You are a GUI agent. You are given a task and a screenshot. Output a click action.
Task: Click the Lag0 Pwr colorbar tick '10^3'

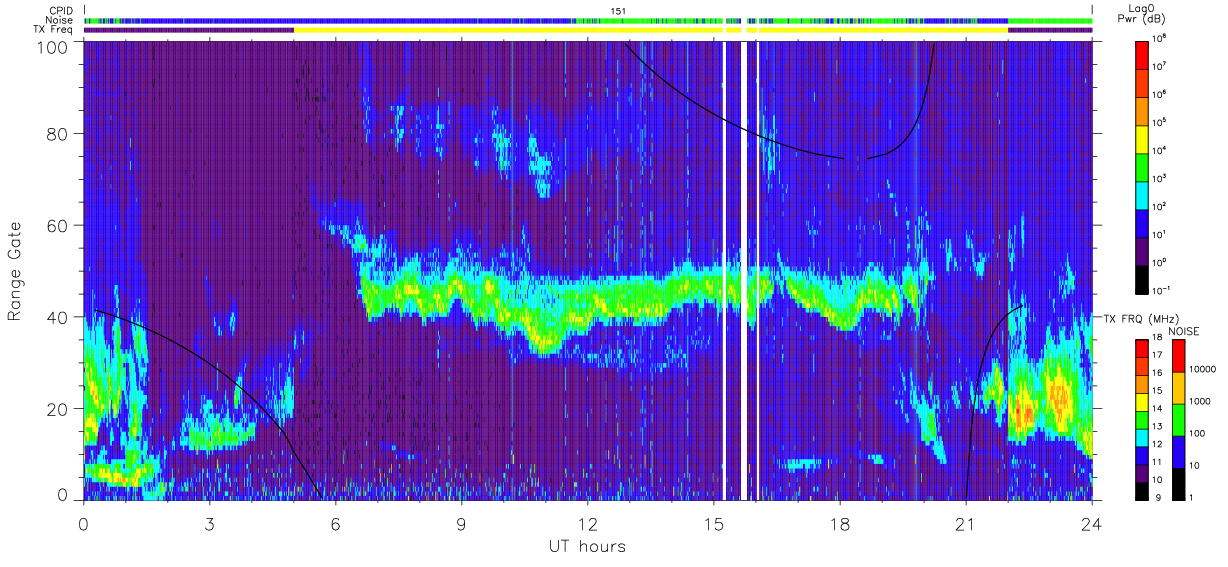point(1160,177)
